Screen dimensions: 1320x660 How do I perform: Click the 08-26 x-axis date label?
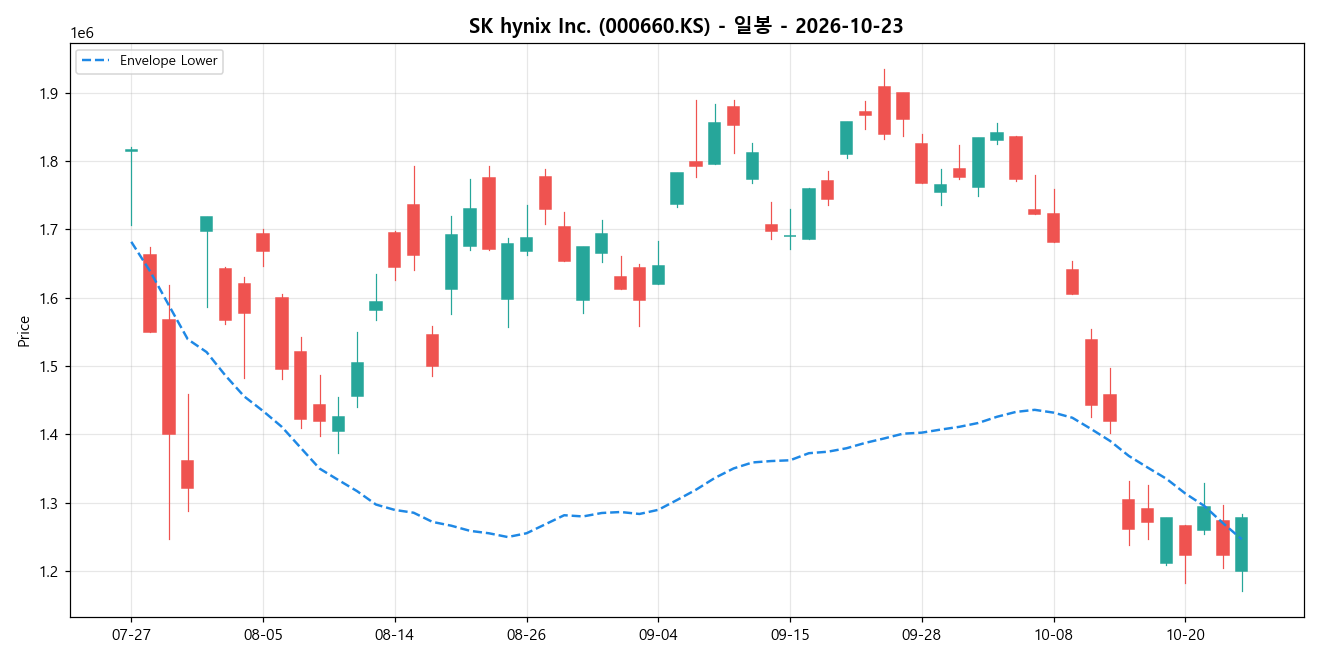coord(527,634)
